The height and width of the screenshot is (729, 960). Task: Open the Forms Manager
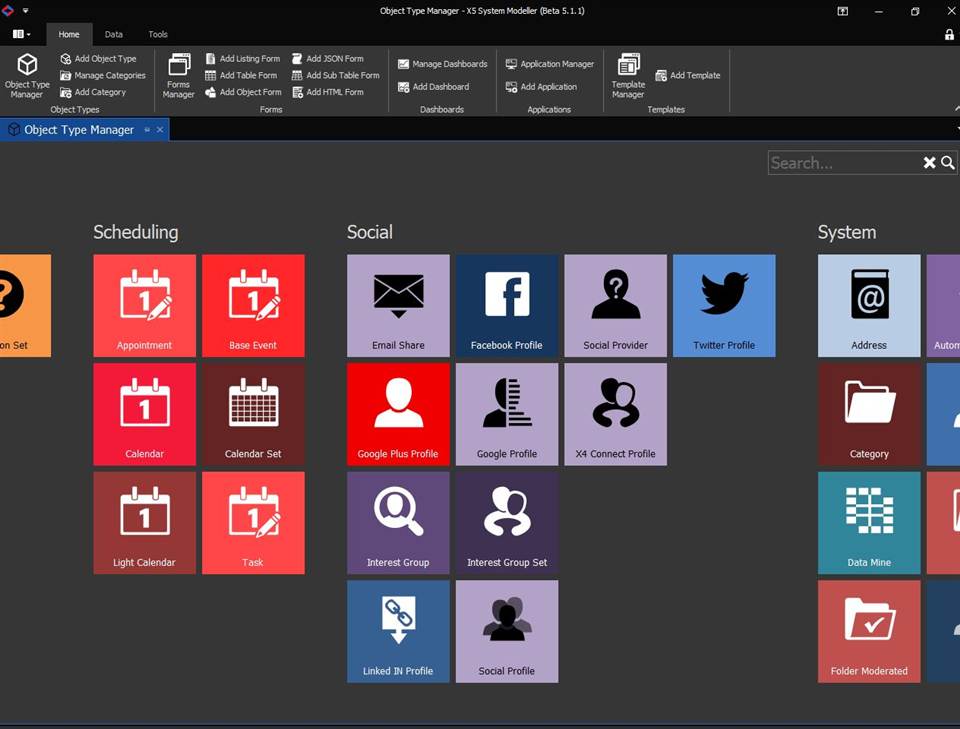pos(179,75)
